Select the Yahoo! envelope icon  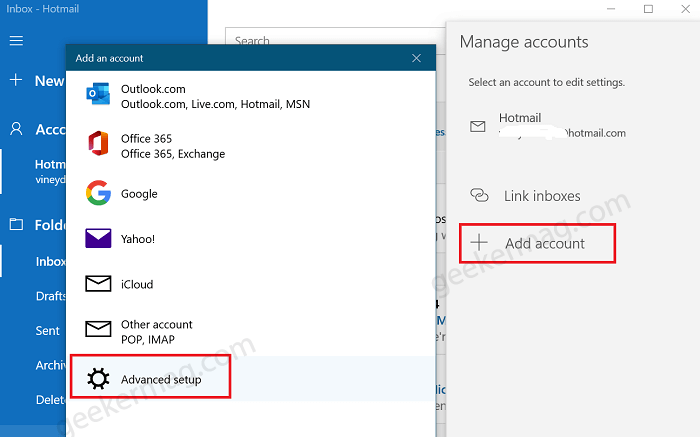point(98,238)
